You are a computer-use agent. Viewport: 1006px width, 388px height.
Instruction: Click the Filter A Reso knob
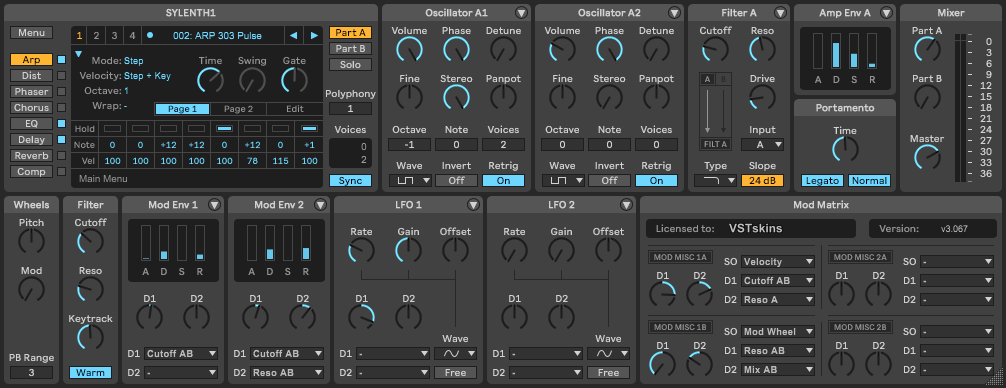762,49
